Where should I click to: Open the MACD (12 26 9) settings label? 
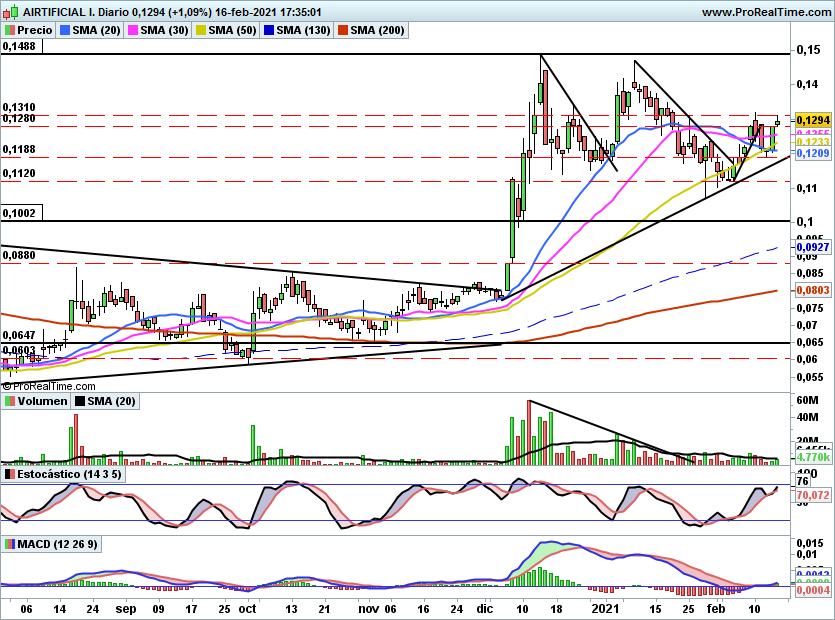click(x=58, y=544)
